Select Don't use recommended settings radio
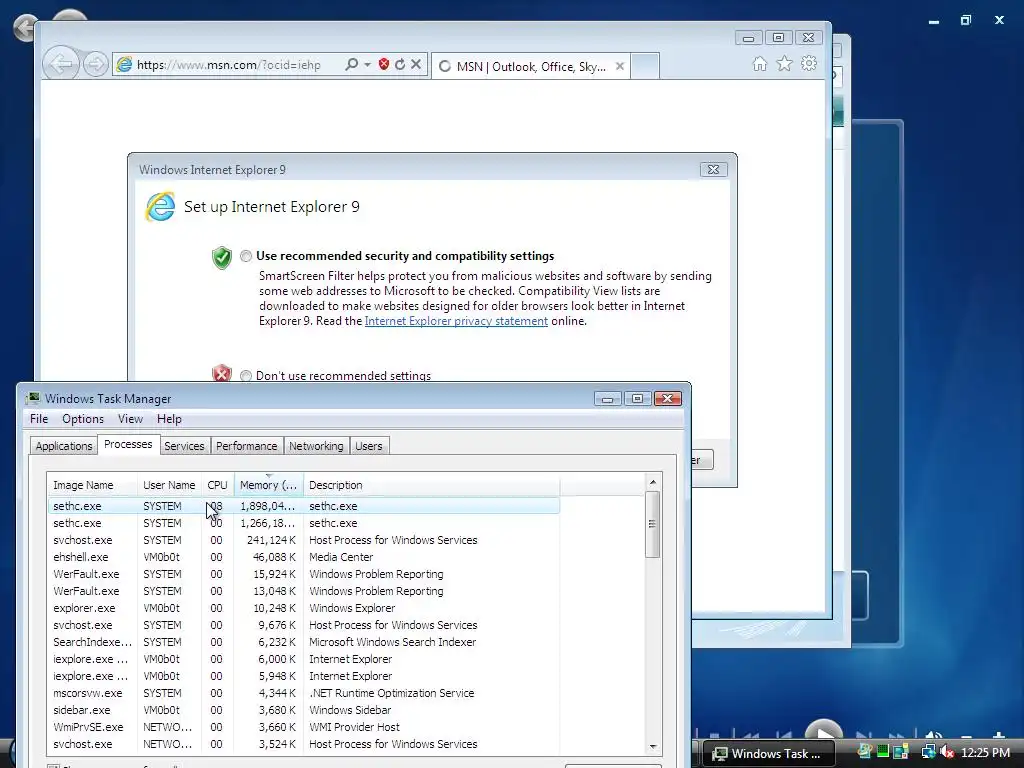 [x=246, y=376]
